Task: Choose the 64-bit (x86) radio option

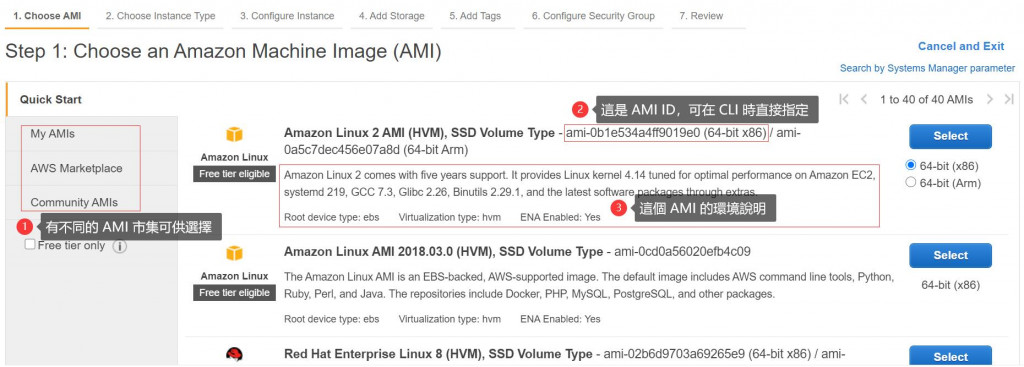Action: 911,165
